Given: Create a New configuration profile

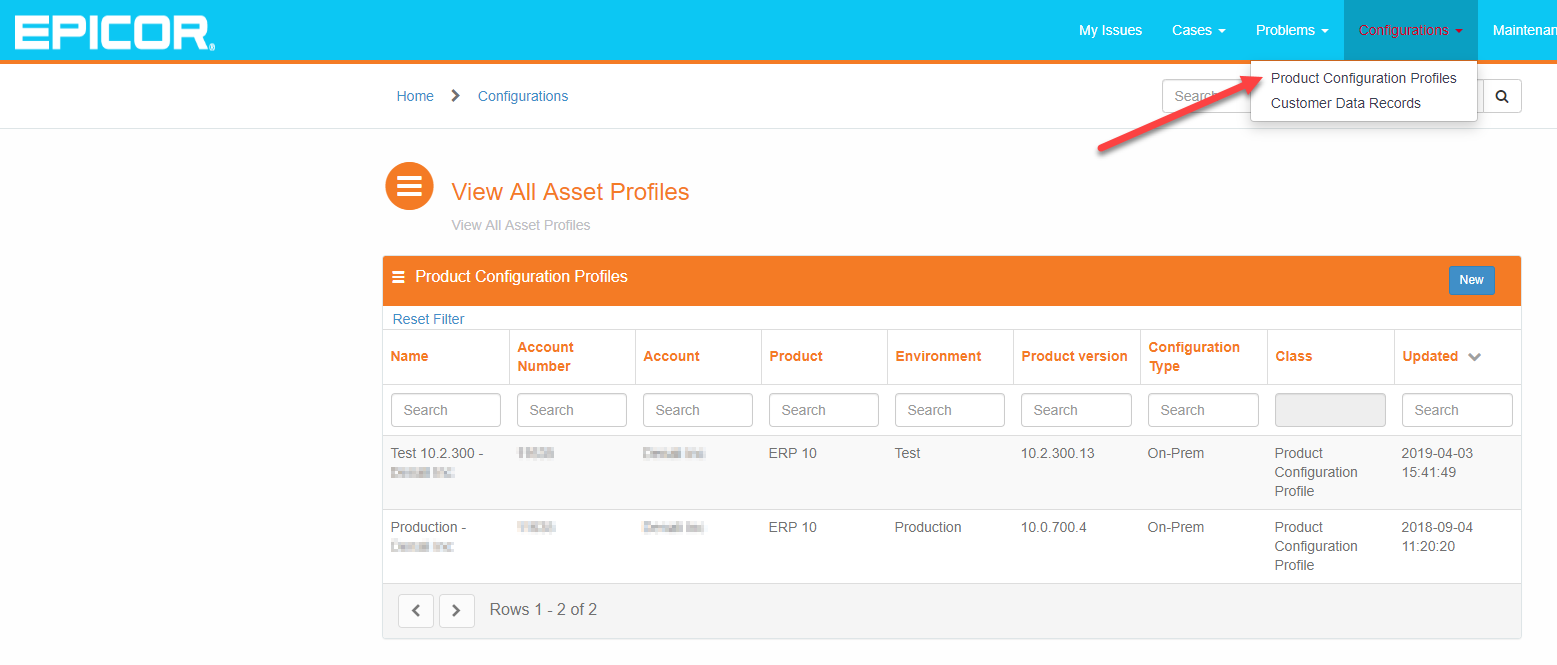Looking at the screenshot, I should [x=1471, y=280].
